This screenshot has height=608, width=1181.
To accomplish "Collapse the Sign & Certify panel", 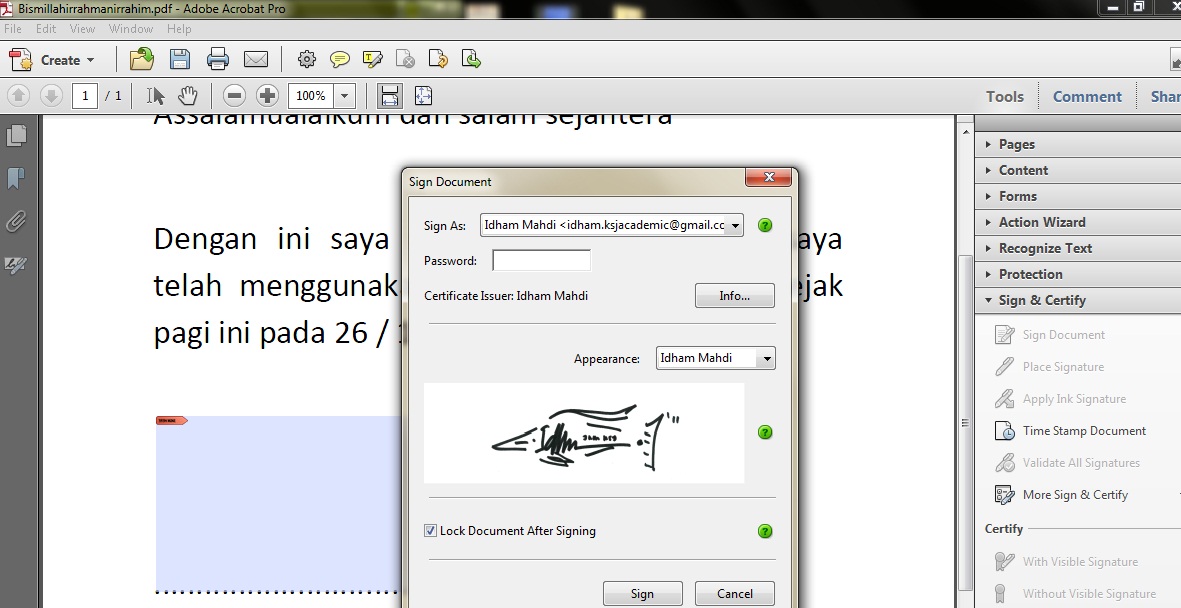I will tap(1078, 300).
